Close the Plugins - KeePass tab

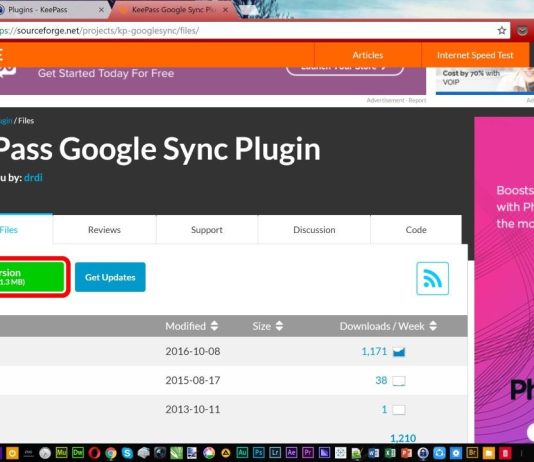(101, 10)
